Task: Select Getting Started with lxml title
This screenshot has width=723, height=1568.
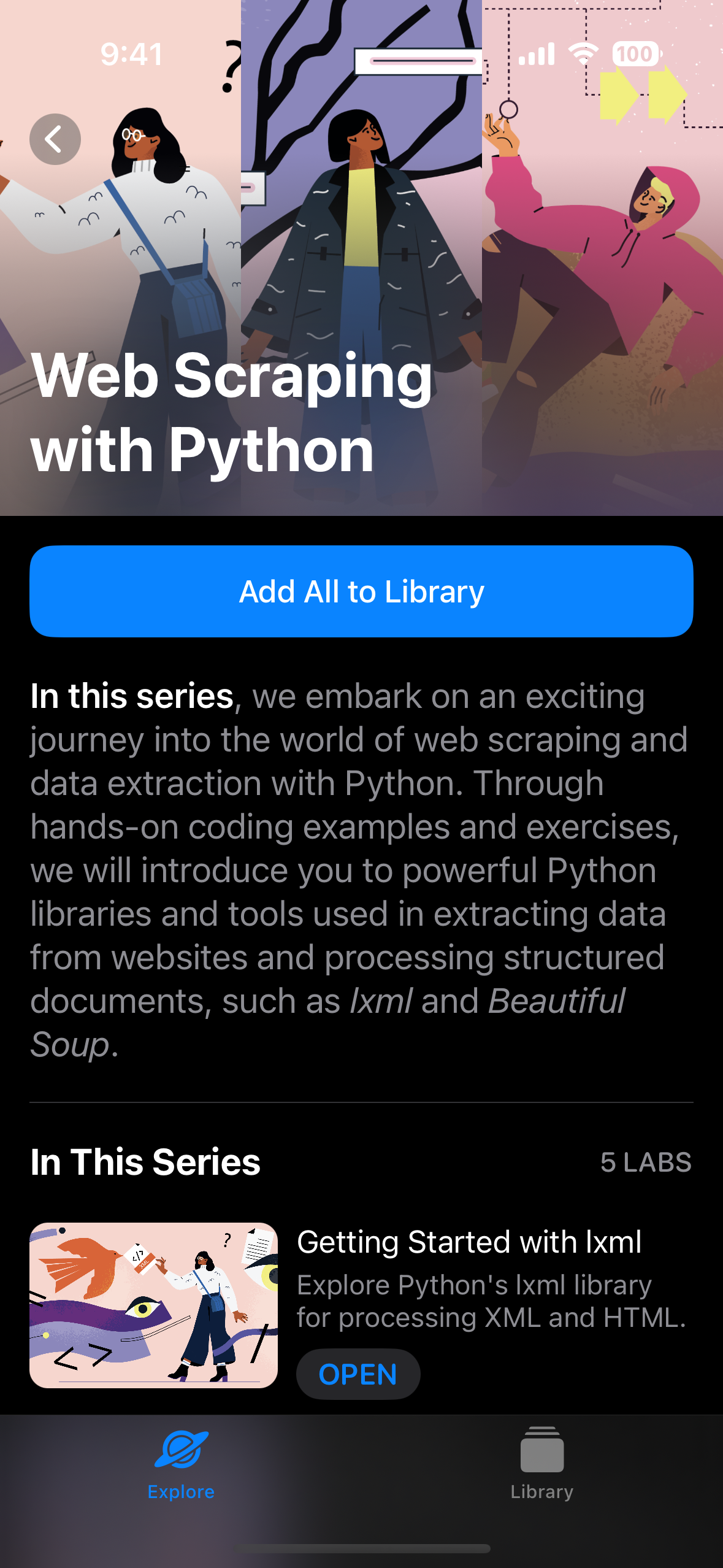Action: coord(469,1242)
